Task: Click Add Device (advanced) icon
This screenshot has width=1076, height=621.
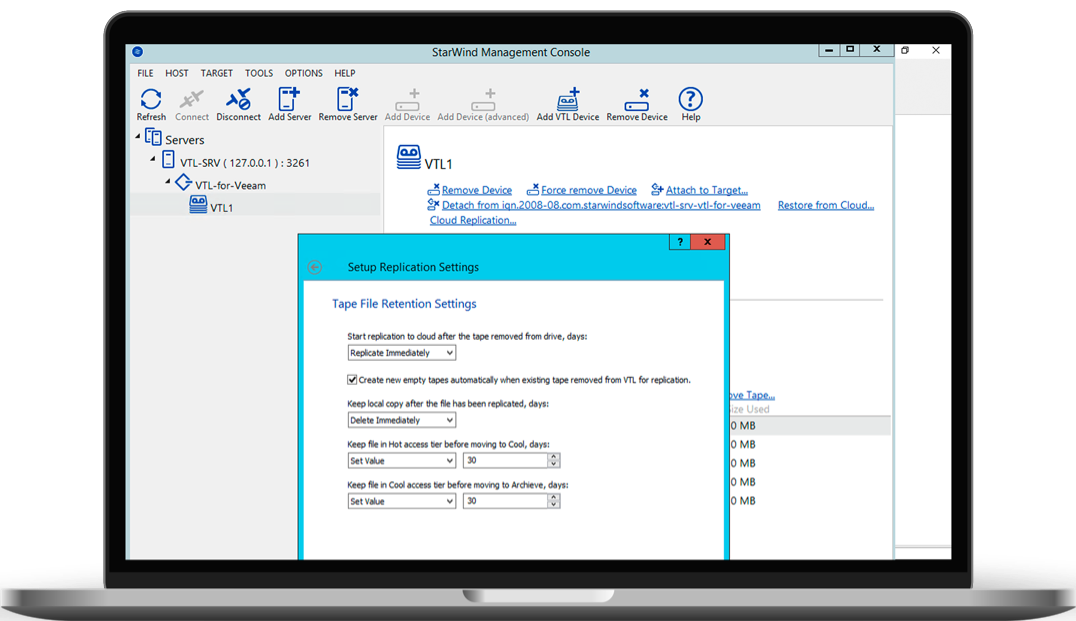Action: point(483,99)
